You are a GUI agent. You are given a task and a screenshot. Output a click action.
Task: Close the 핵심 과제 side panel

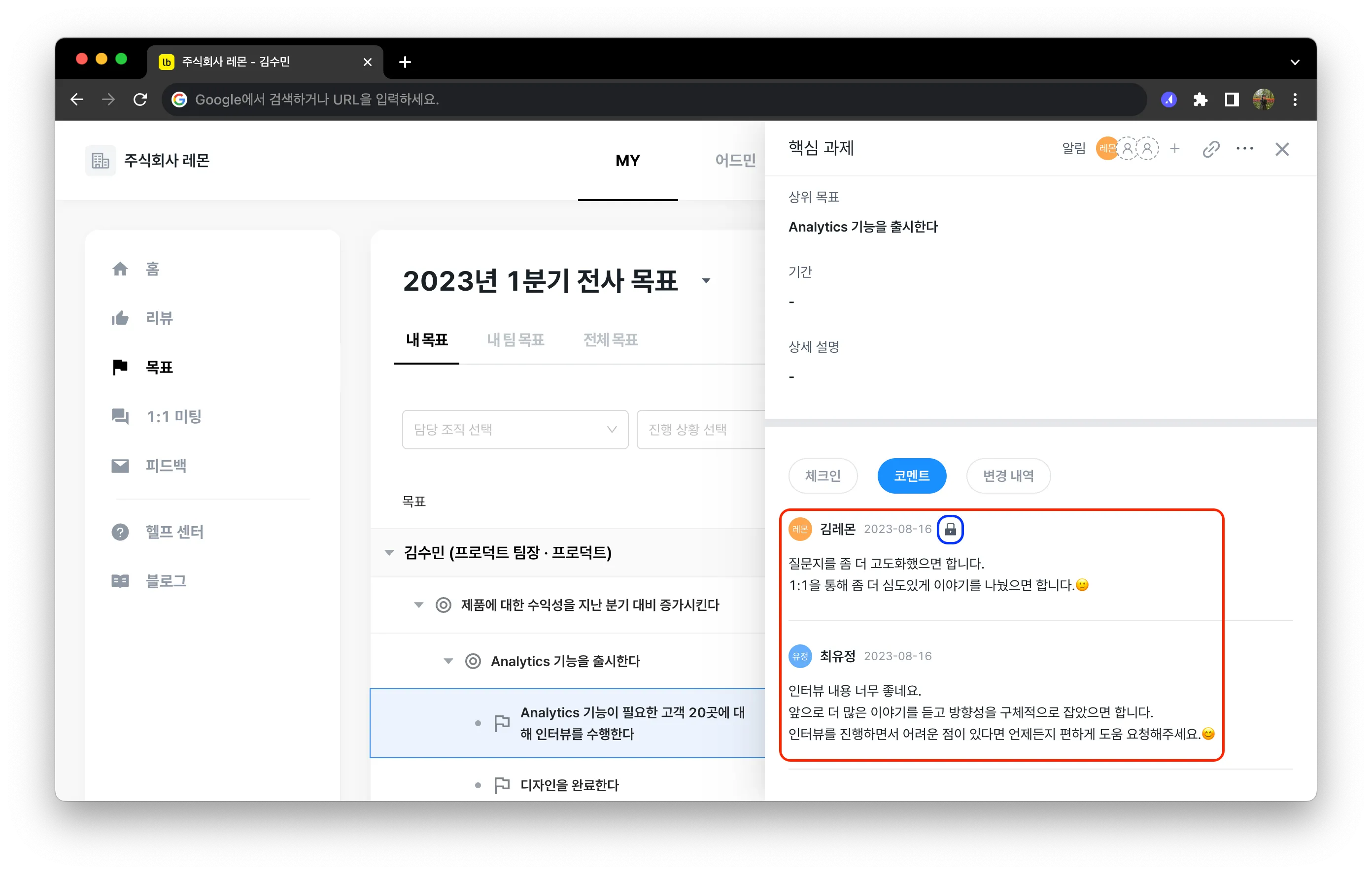click(x=1282, y=149)
